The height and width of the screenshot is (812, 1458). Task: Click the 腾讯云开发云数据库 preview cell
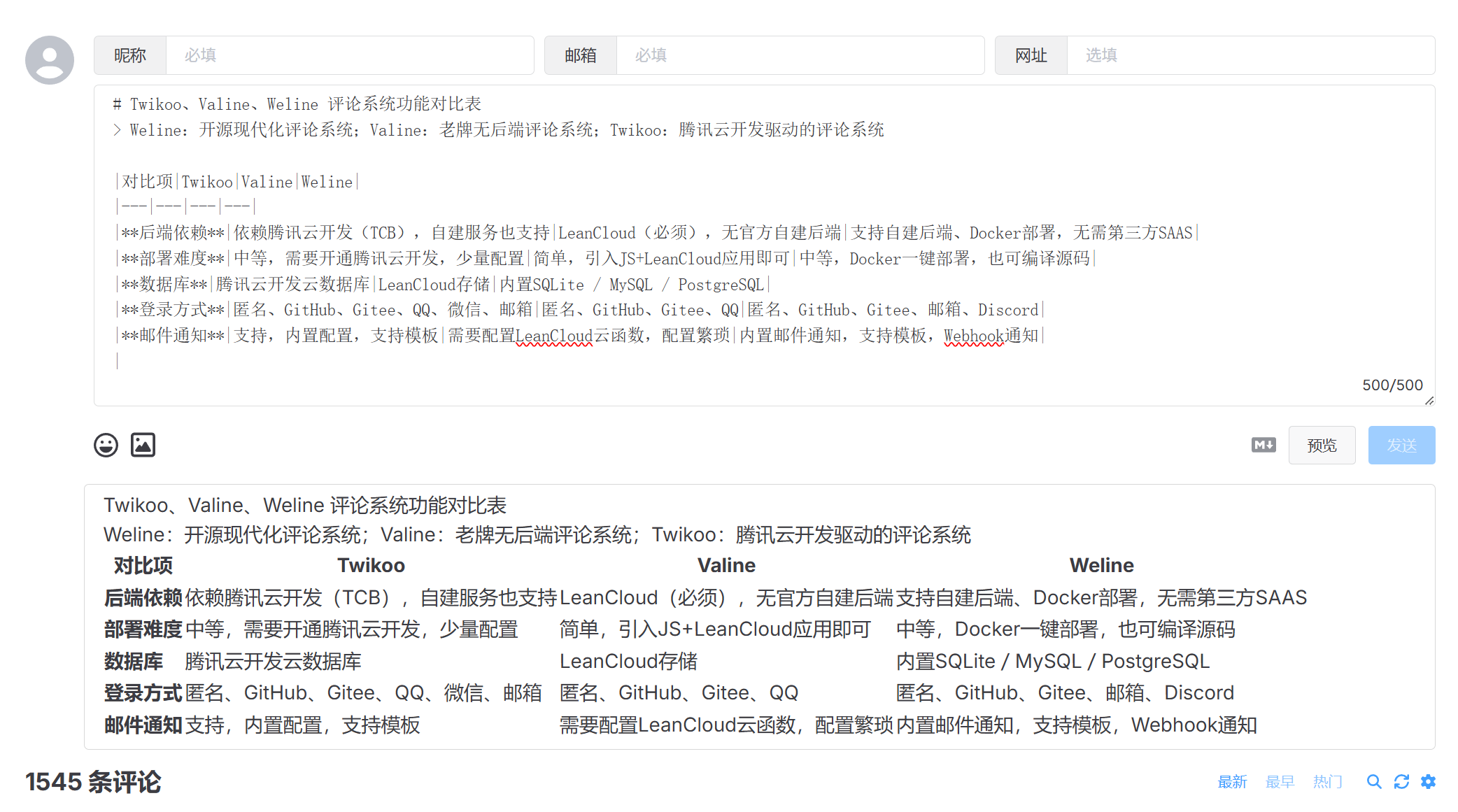tap(273, 661)
